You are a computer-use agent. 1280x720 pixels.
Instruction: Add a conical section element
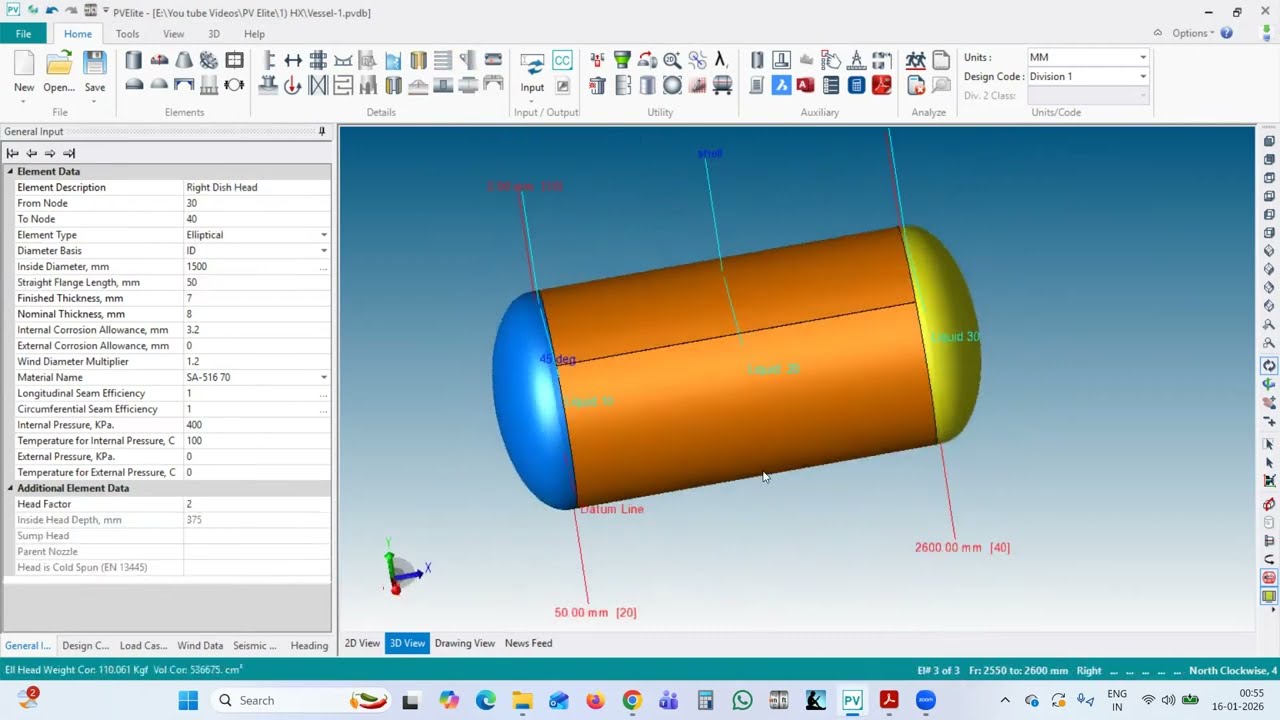click(x=184, y=61)
